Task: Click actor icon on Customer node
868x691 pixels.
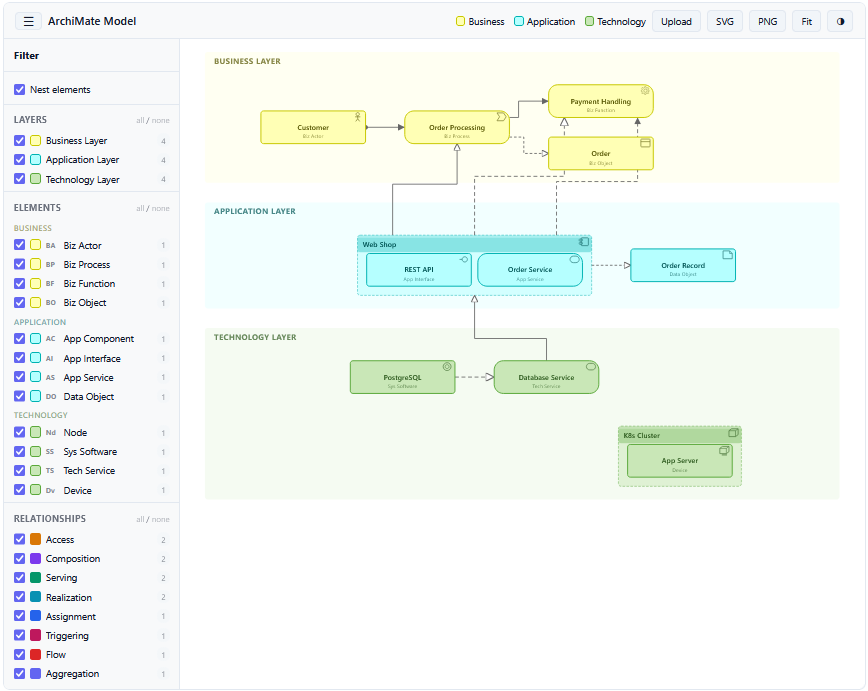Action: (358, 117)
